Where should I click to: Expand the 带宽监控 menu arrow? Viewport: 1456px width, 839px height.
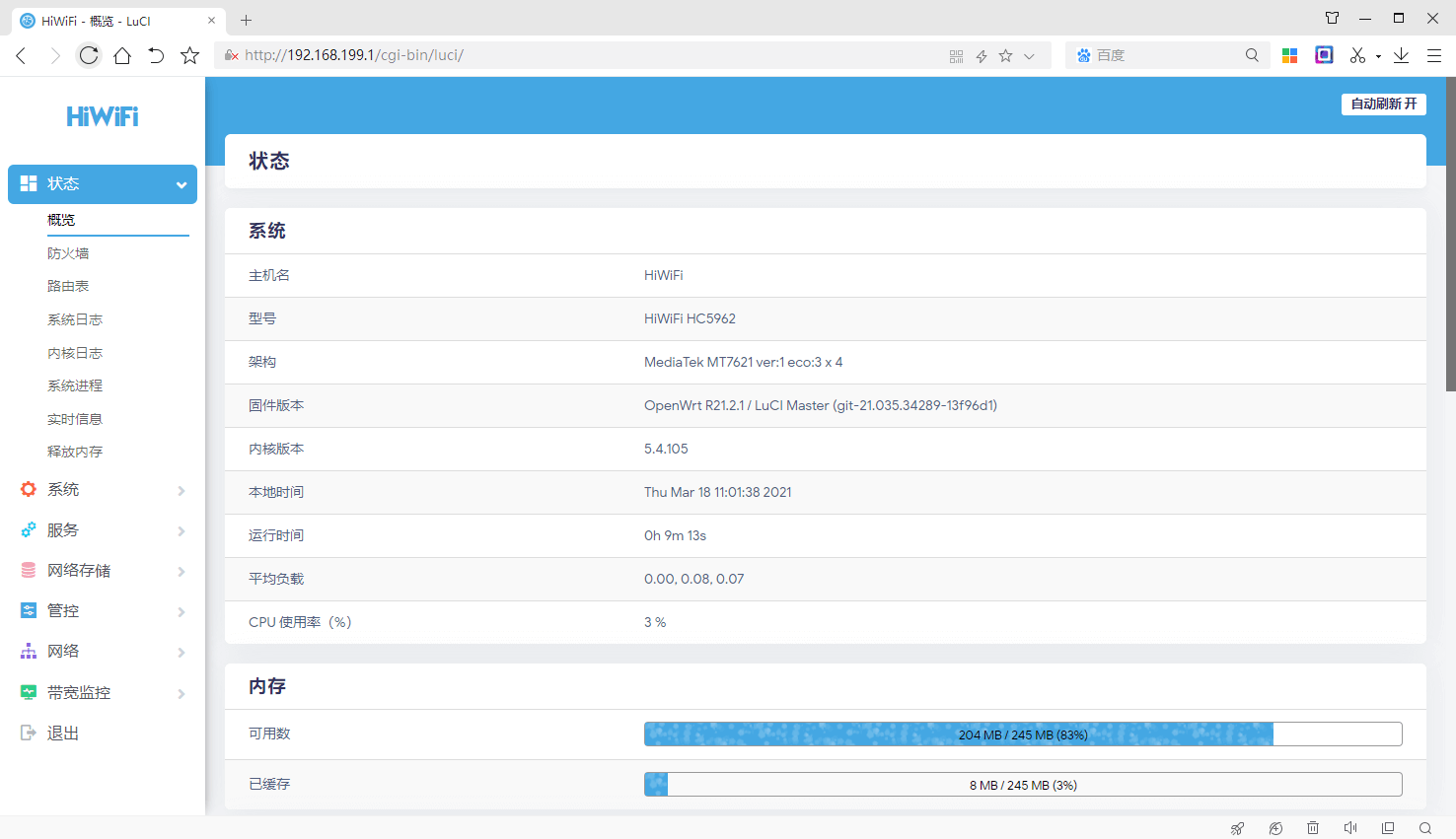(x=182, y=693)
